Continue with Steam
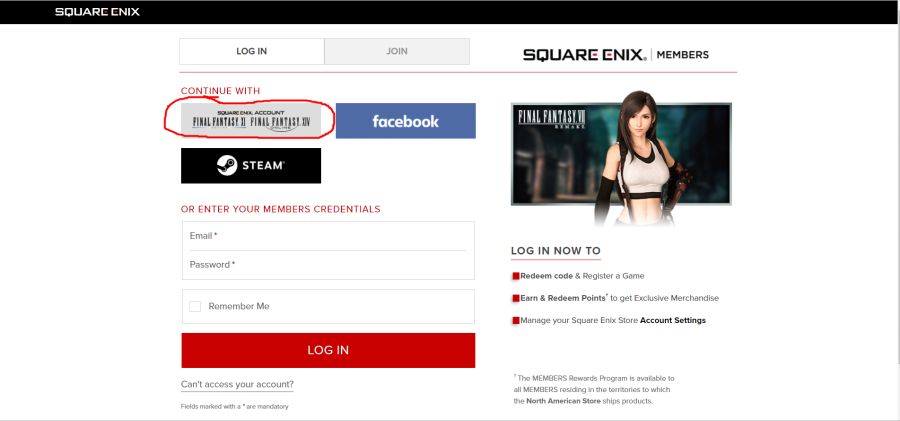 [251, 165]
